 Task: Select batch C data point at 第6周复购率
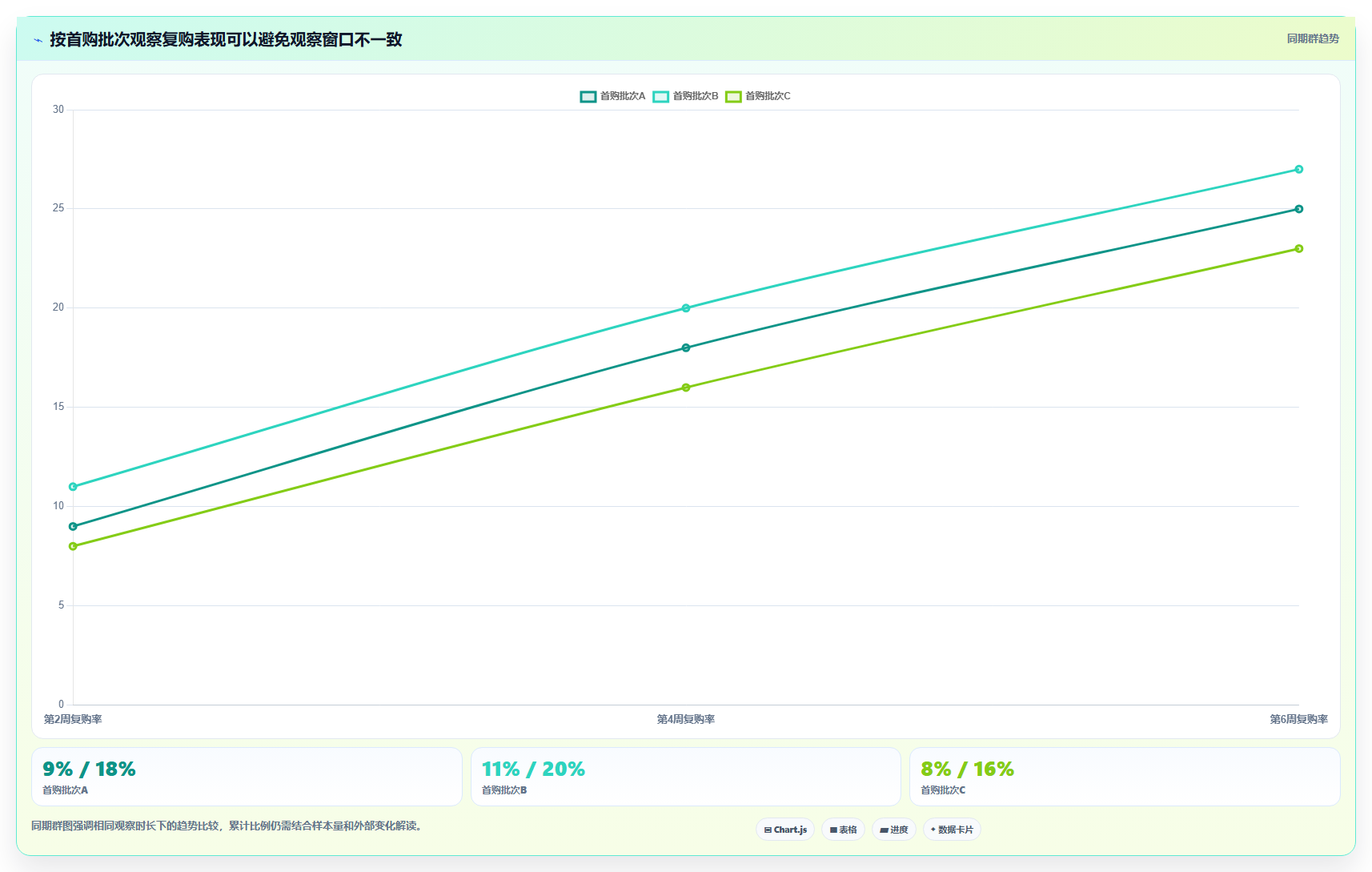click(x=1299, y=248)
